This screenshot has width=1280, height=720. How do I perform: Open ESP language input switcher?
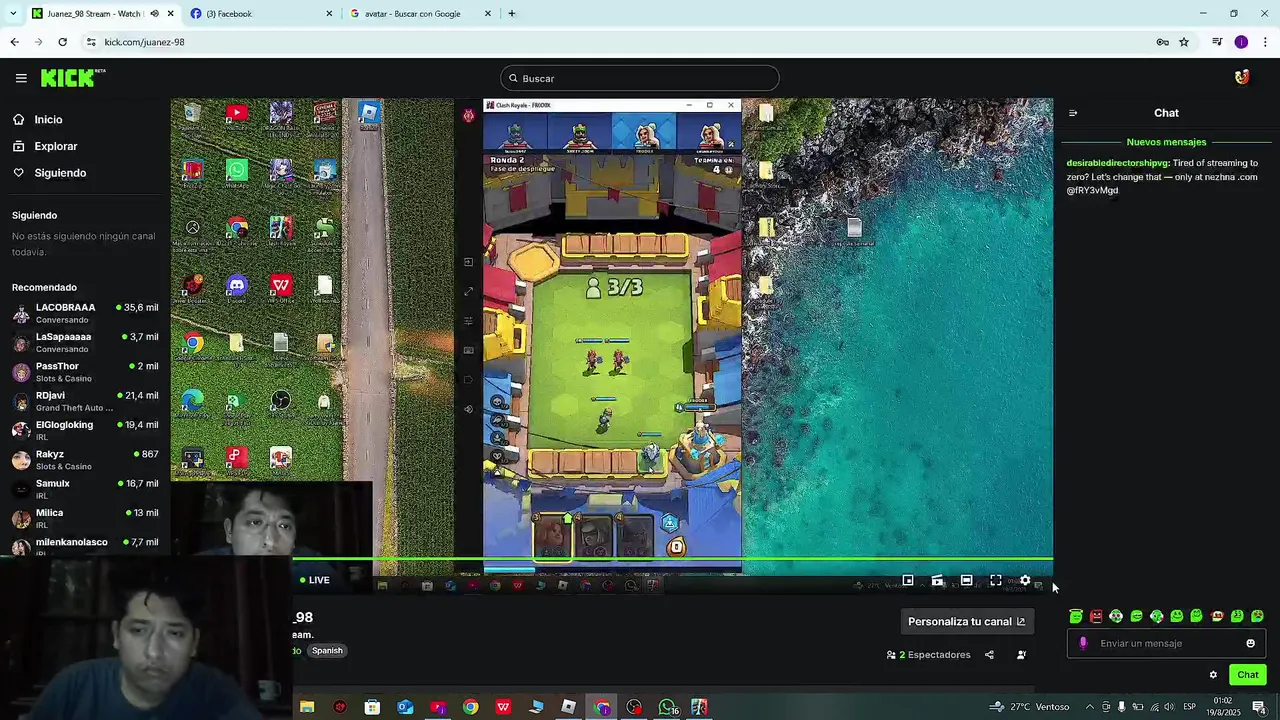pyautogui.click(x=1190, y=707)
